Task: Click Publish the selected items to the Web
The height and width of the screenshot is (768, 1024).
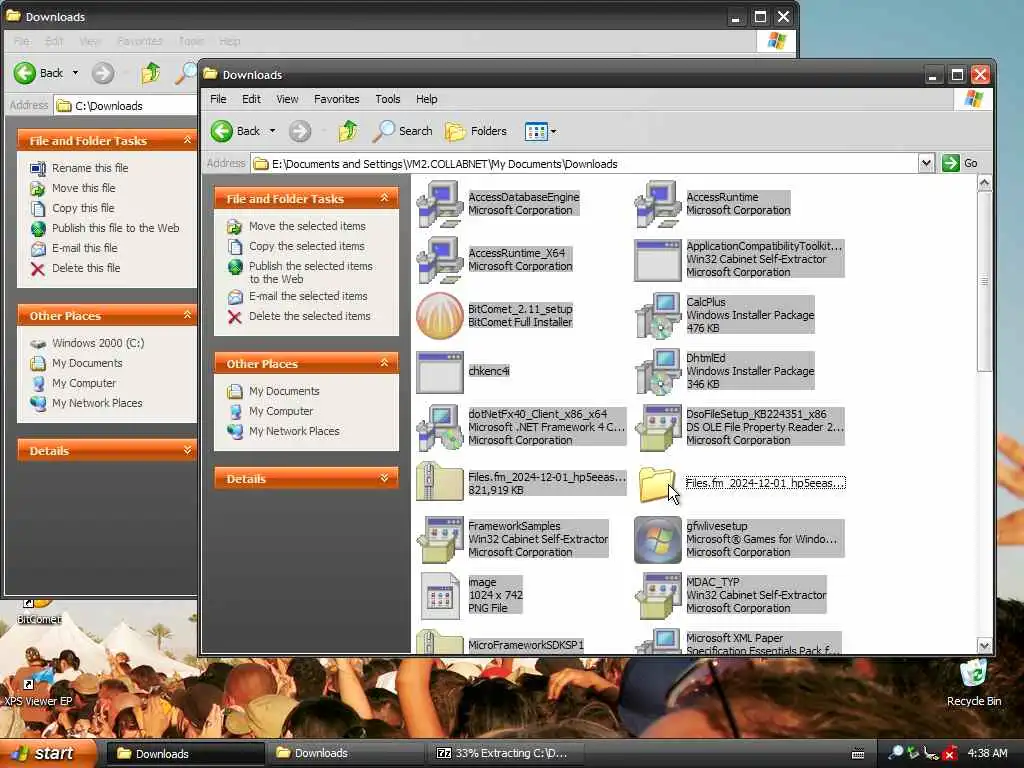Action: [310, 272]
